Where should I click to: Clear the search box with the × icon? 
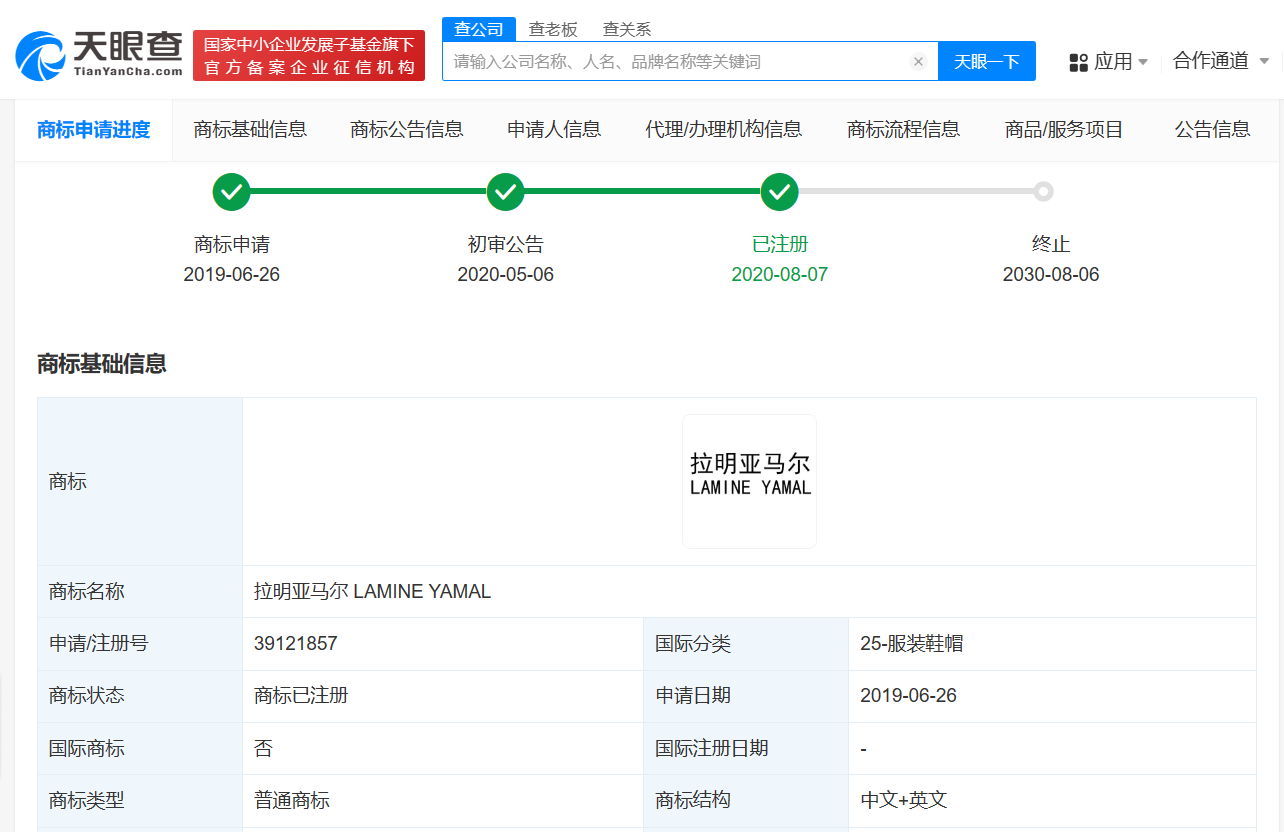918,61
